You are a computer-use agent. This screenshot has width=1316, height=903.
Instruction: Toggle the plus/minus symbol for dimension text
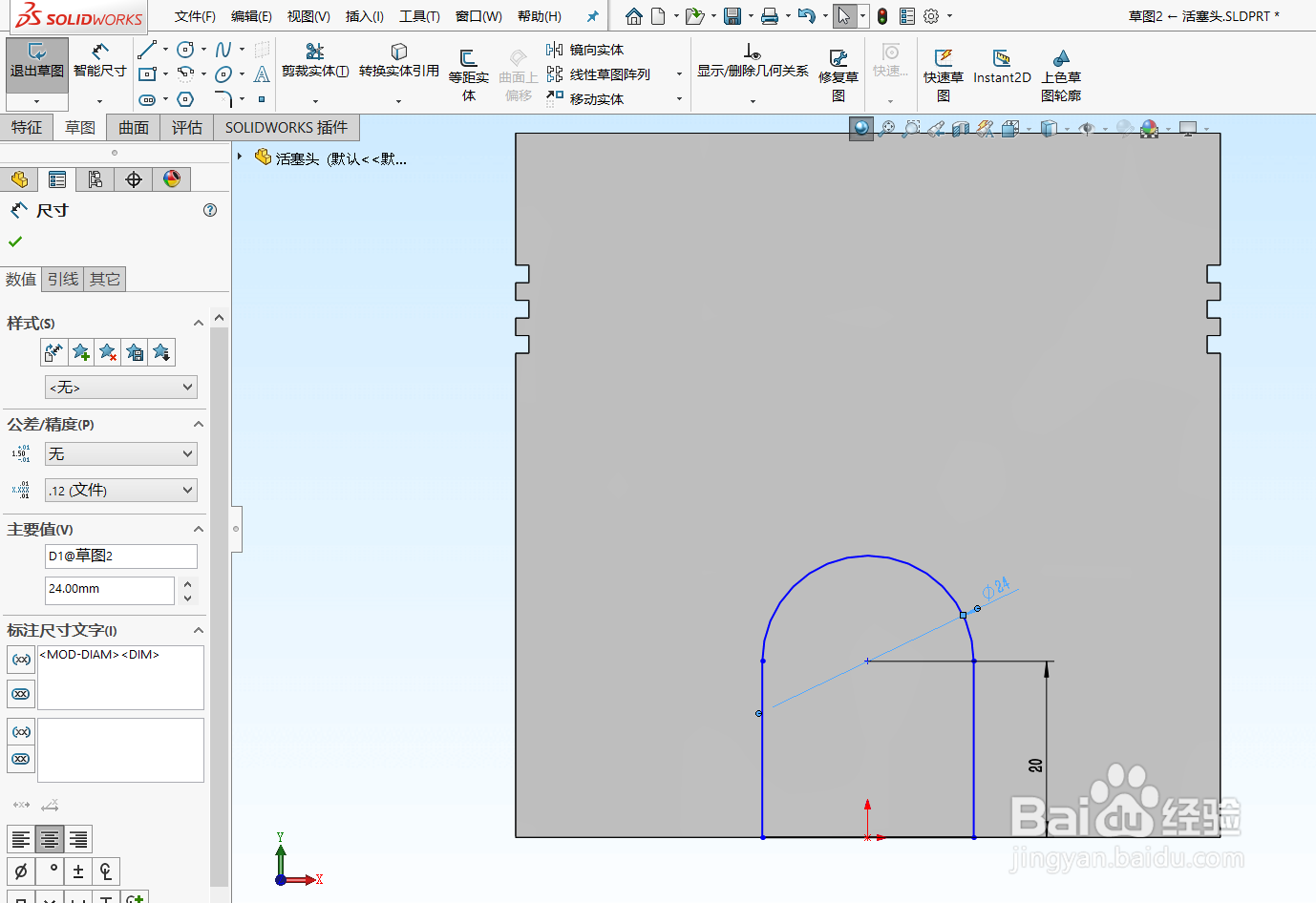[x=77, y=871]
